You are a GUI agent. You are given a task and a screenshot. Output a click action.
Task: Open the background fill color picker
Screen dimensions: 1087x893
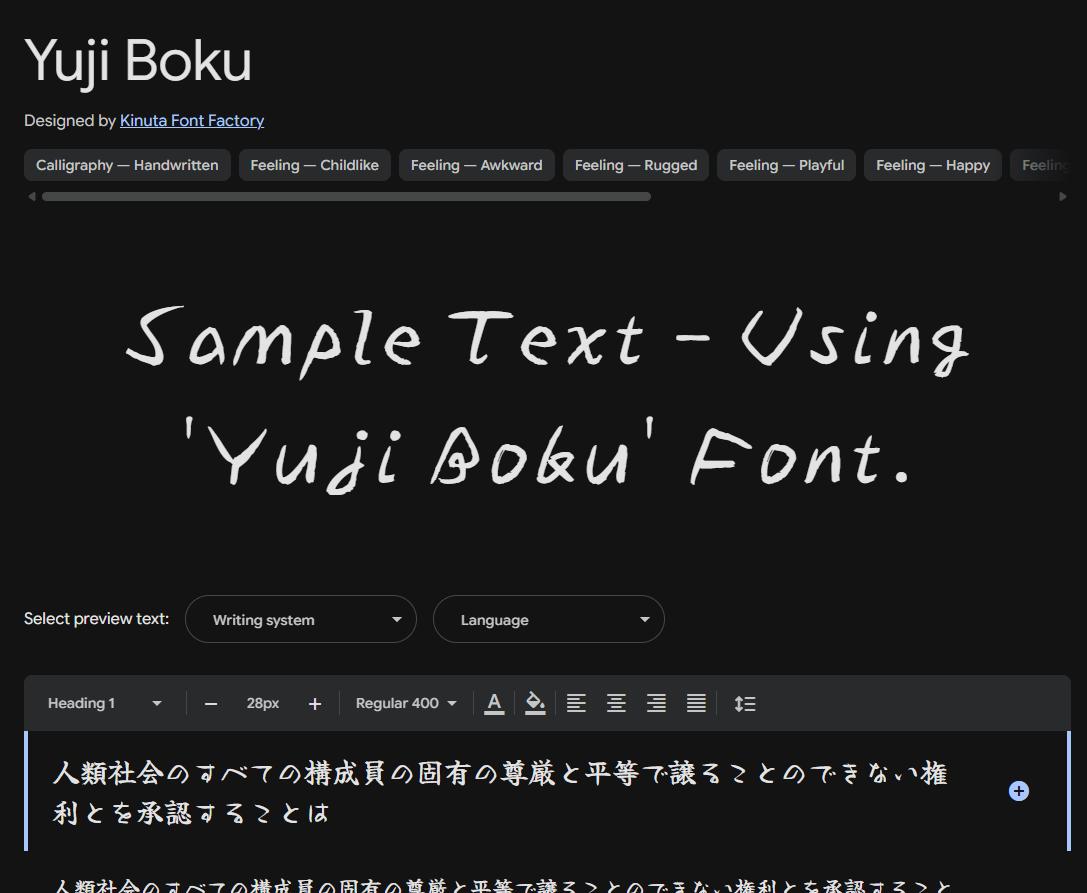[x=535, y=704]
